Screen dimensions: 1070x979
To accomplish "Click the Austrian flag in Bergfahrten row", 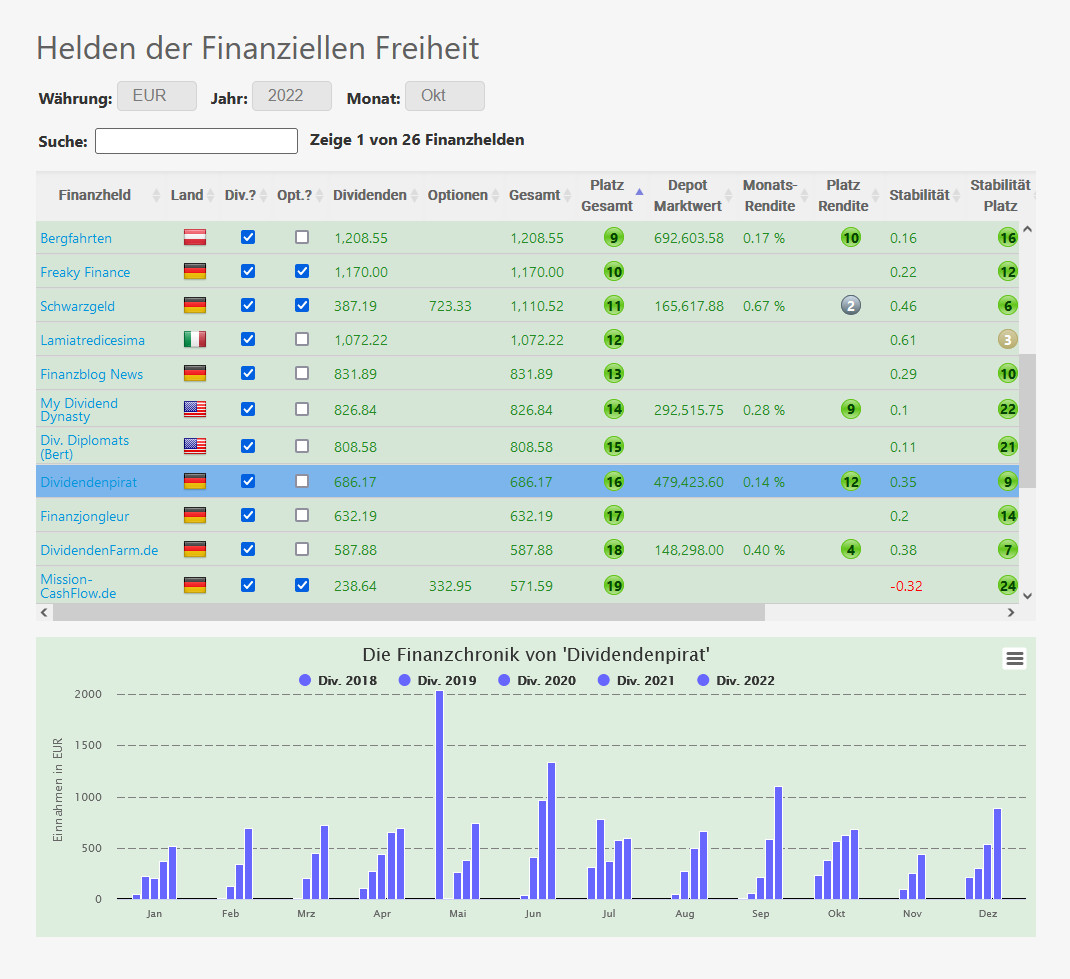I will 195,238.
